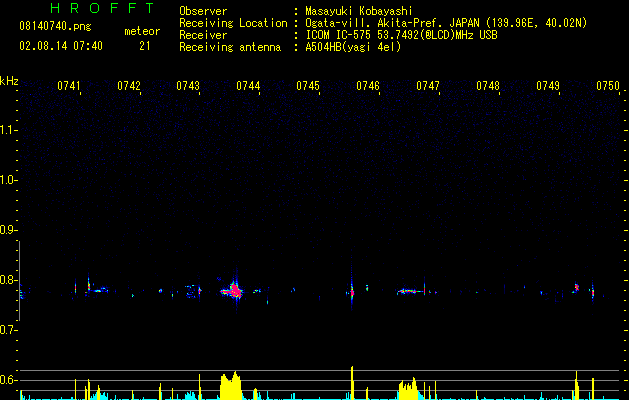Viewport: 629px width, 400px height.
Task: Click the 0741 time axis marker
Action: 69,85
